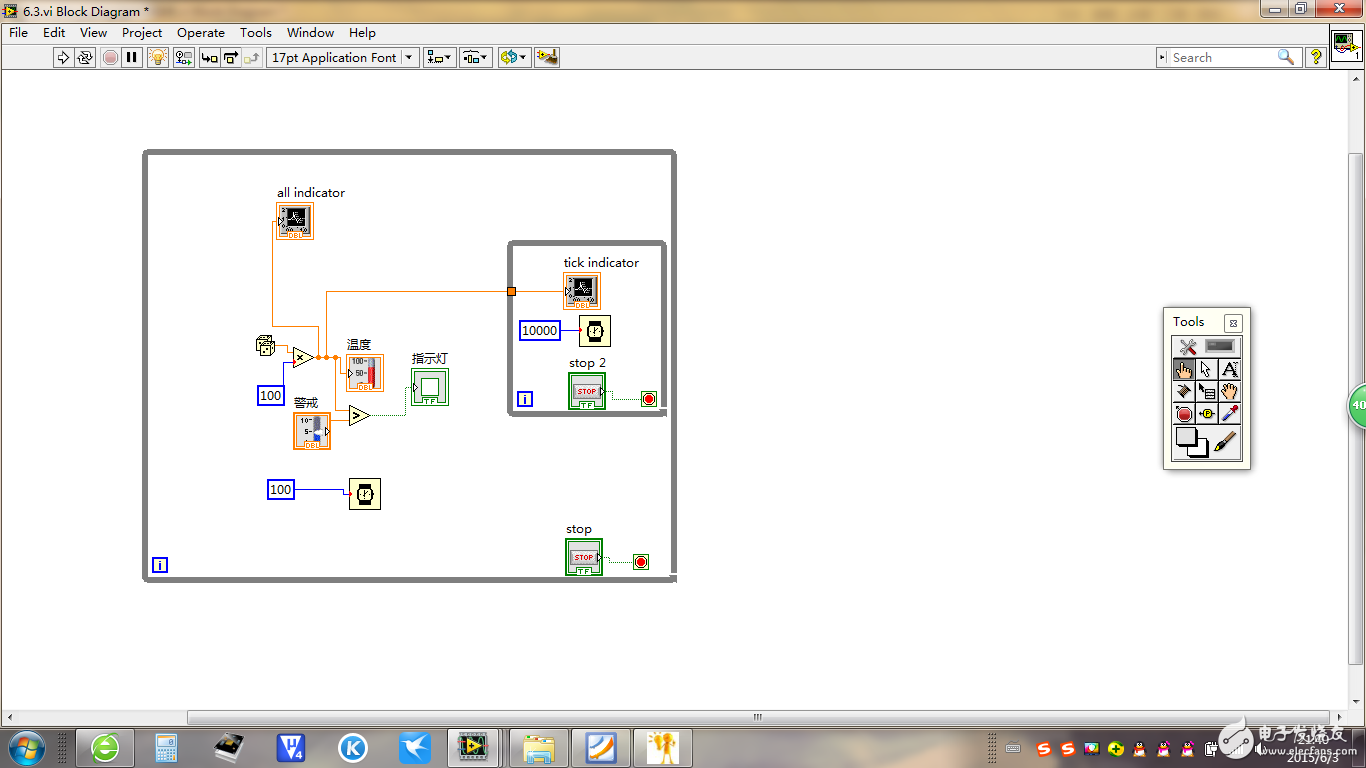Click the 温度 thermometer terminal
The image size is (1366, 768).
tap(365, 373)
